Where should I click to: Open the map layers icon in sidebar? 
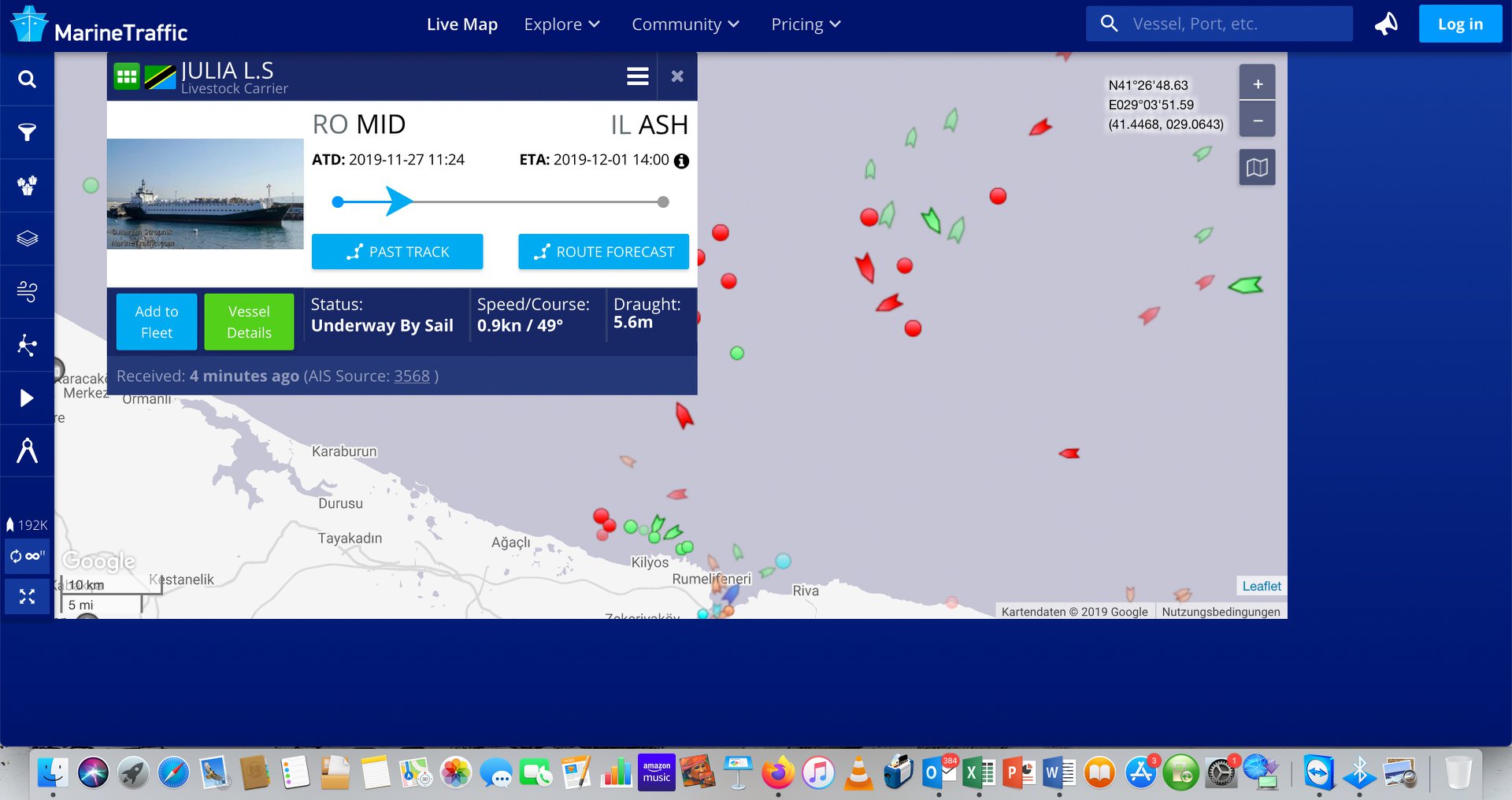click(x=27, y=239)
